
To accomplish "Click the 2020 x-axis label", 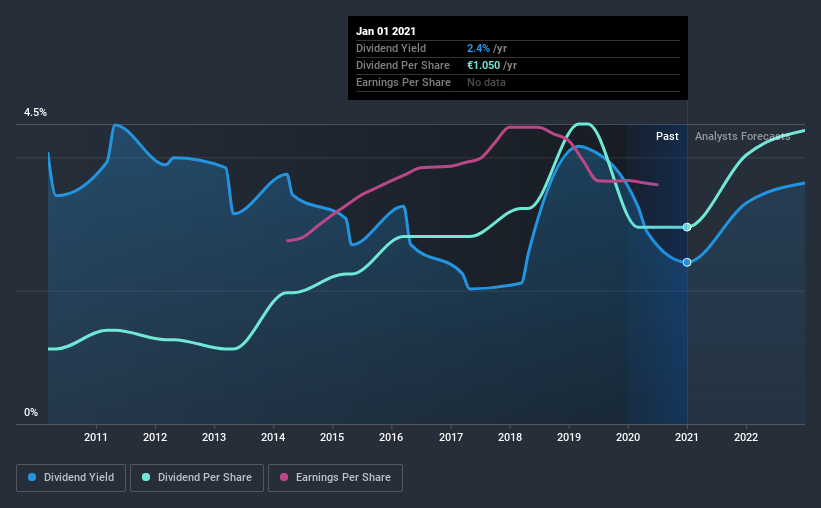I will click(628, 437).
